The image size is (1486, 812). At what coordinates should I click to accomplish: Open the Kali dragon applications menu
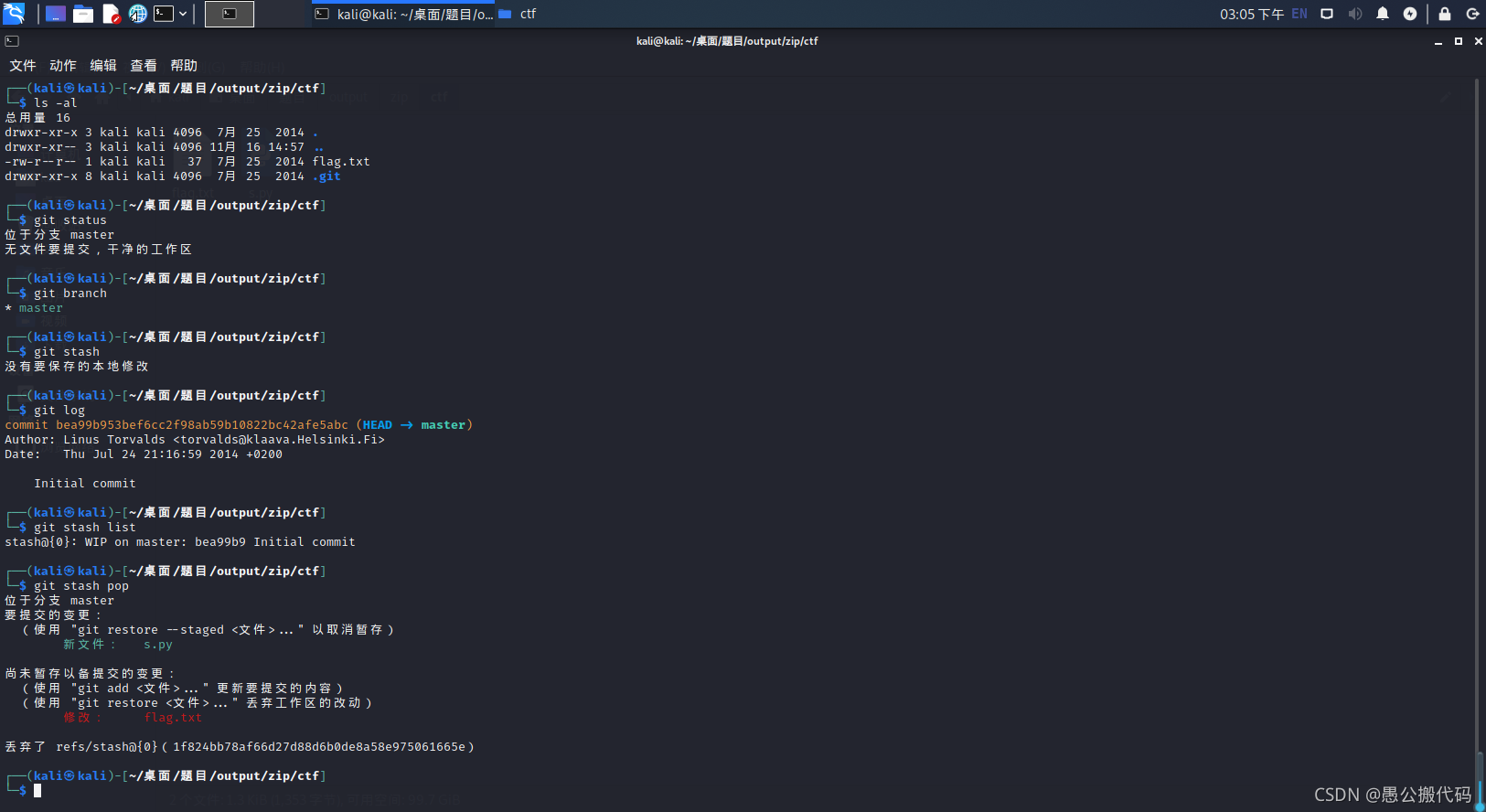[x=14, y=14]
